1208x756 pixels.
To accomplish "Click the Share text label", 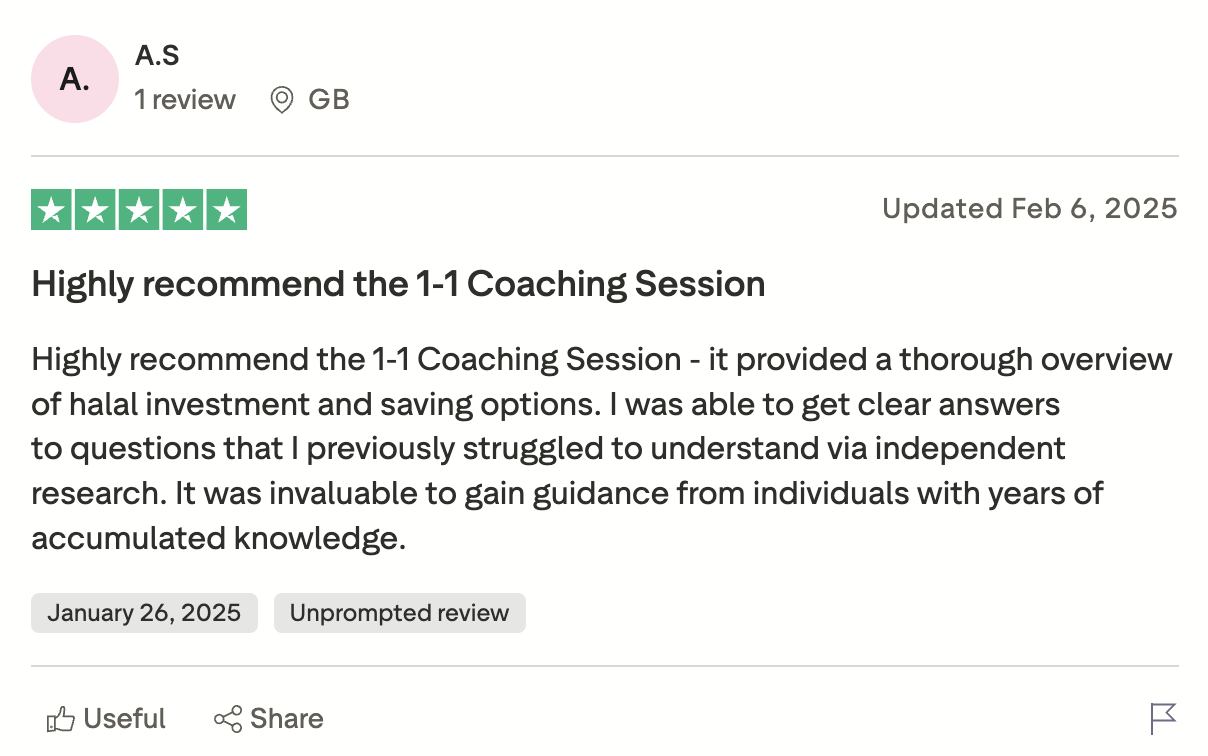I will (287, 719).
